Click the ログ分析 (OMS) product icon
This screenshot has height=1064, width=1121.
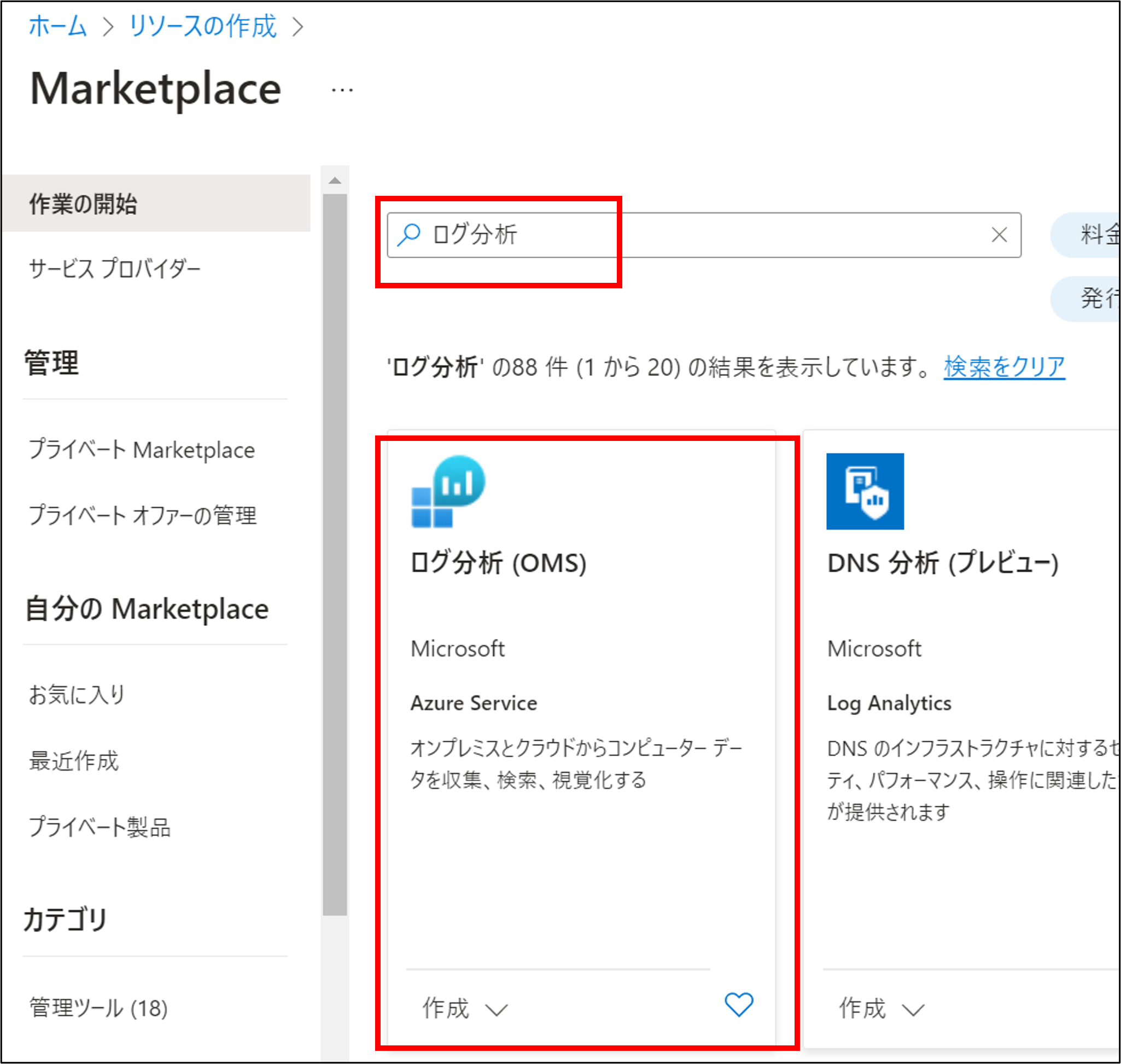click(x=448, y=491)
